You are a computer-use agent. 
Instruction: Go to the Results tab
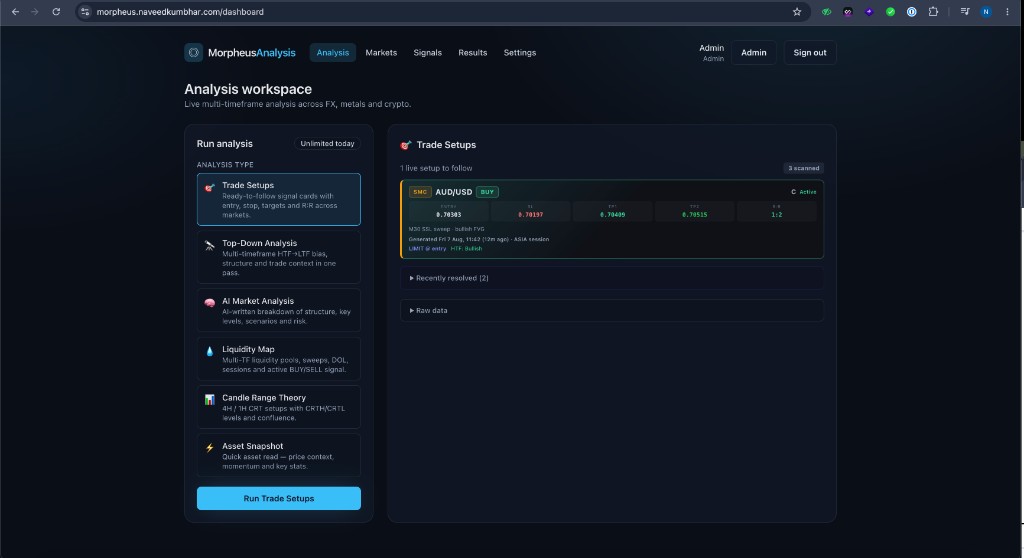coord(473,52)
